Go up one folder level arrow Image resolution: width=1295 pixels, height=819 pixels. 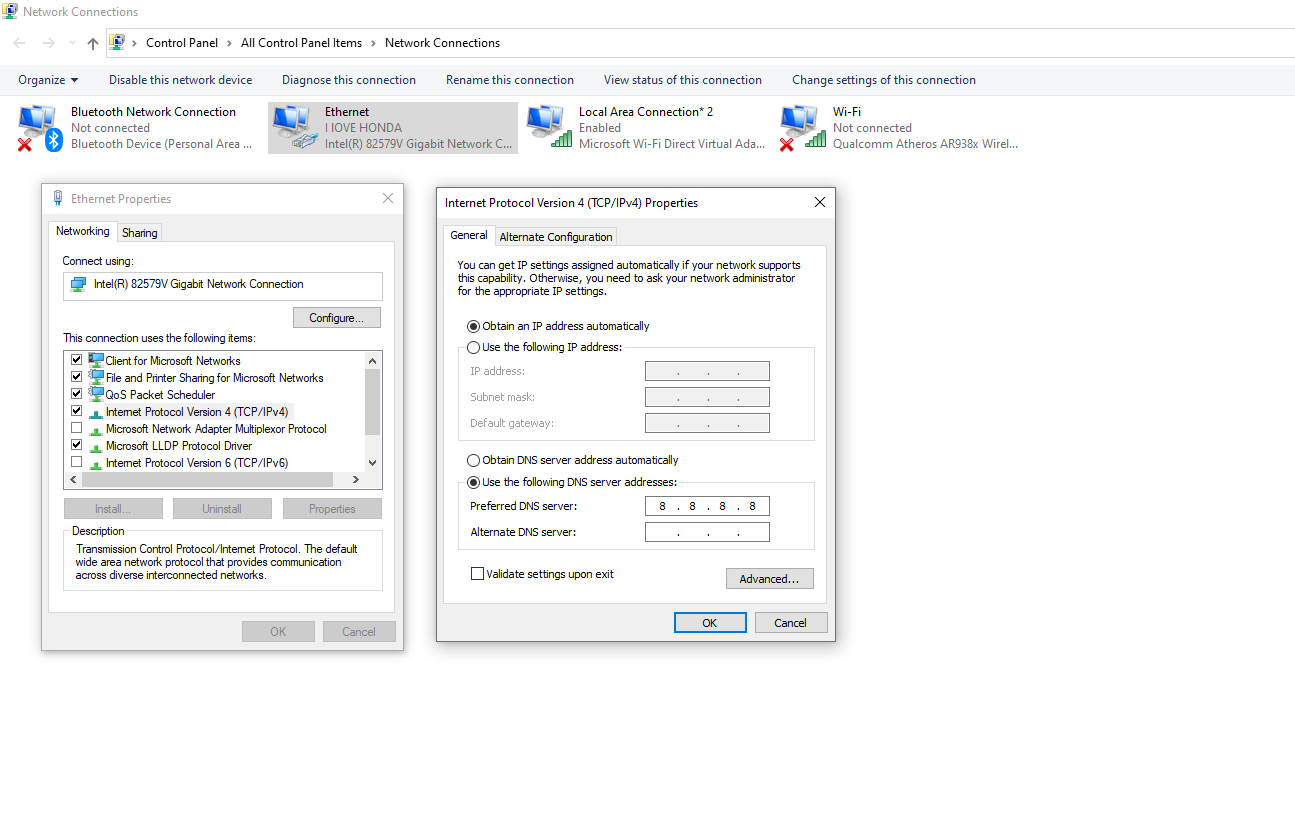(93, 43)
